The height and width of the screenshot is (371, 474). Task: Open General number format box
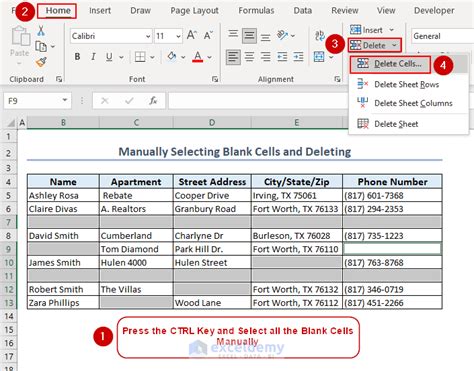pyautogui.click(x=443, y=36)
